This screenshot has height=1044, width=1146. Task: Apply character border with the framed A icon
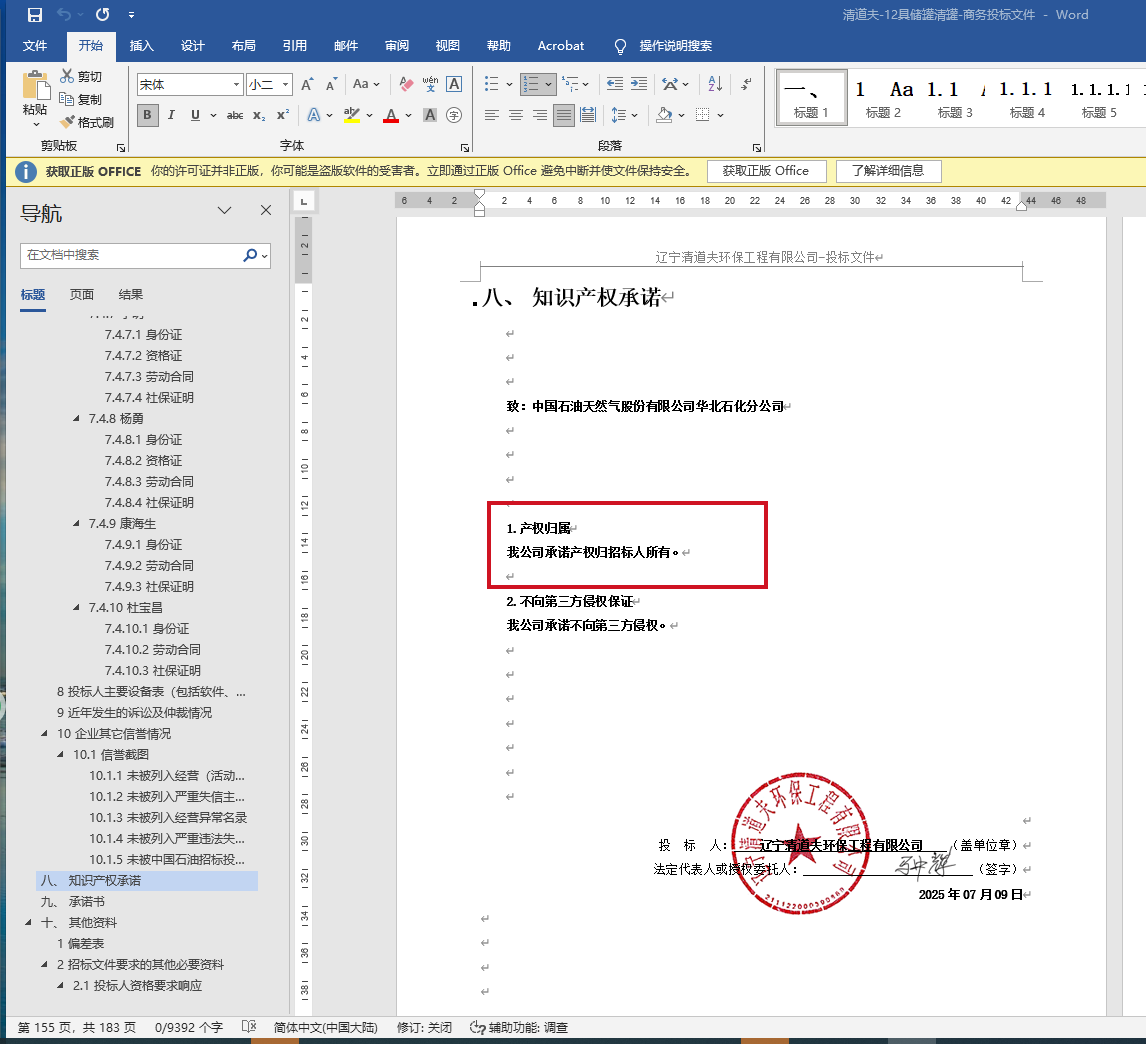coord(454,84)
